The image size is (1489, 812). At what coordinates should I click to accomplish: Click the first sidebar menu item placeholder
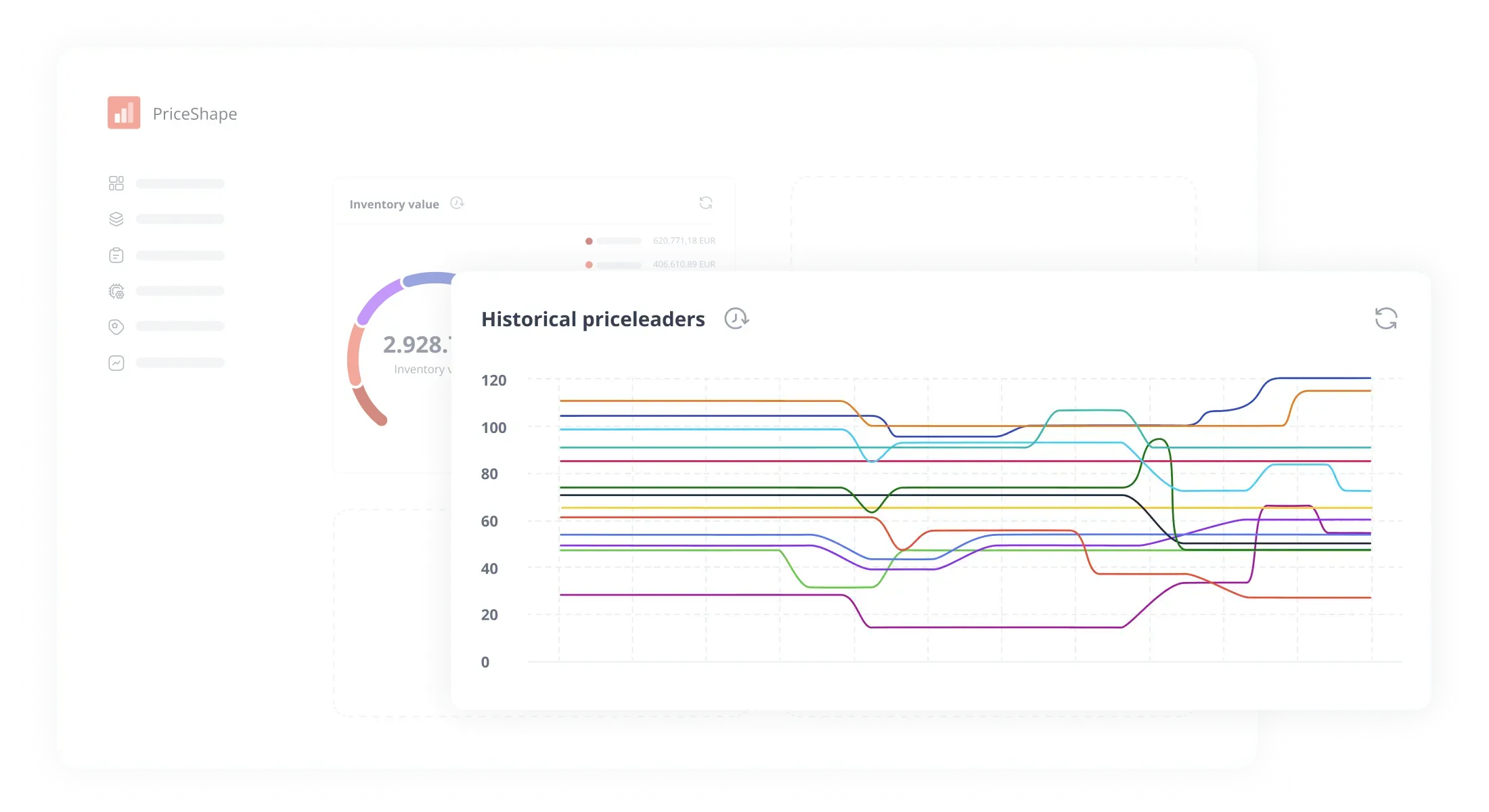pos(180,183)
